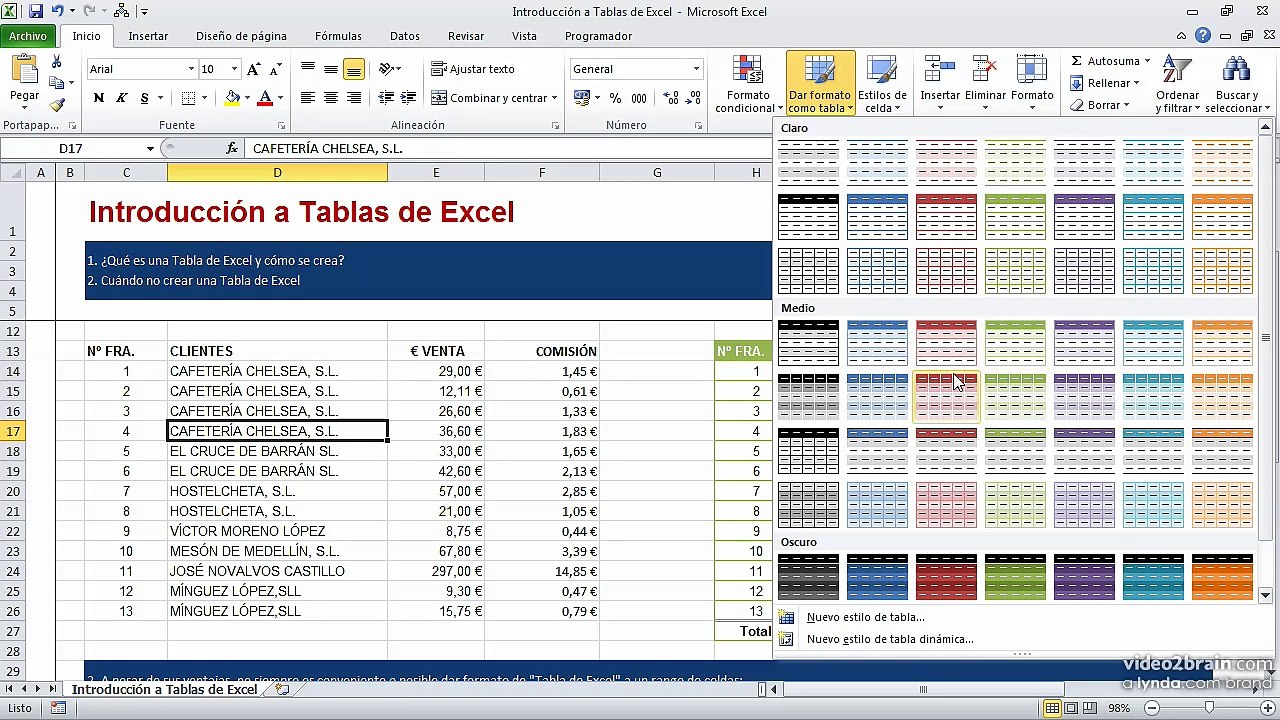Toggle the highlighted bottom align button

(353, 69)
